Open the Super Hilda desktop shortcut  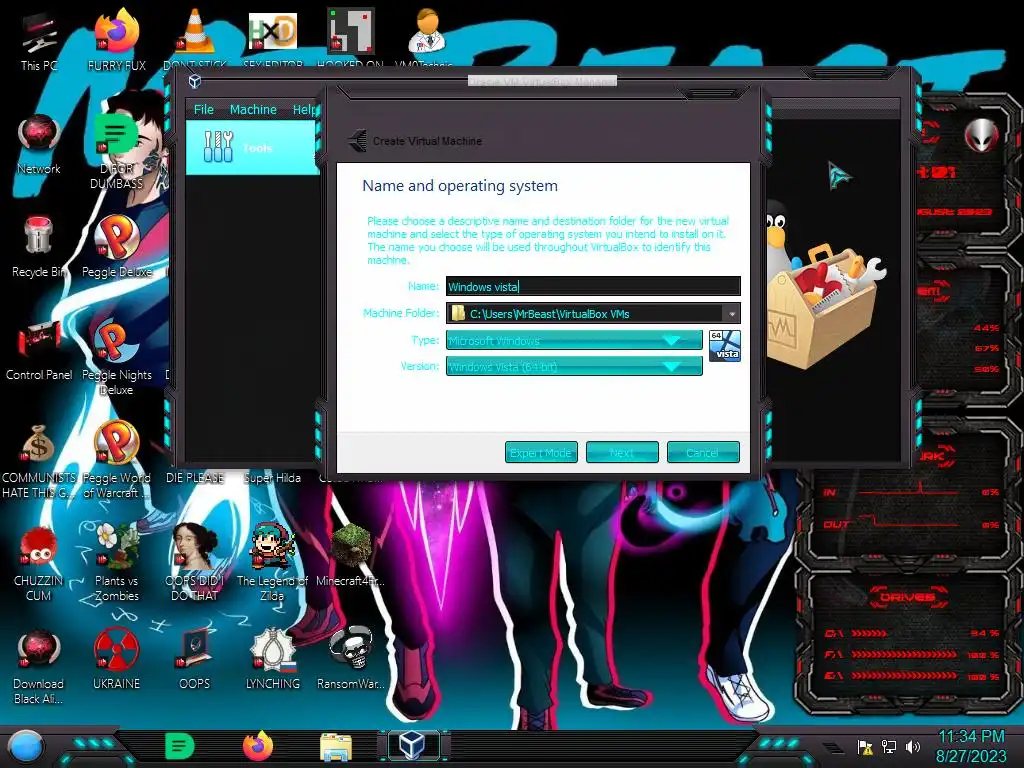coord(272,478)
